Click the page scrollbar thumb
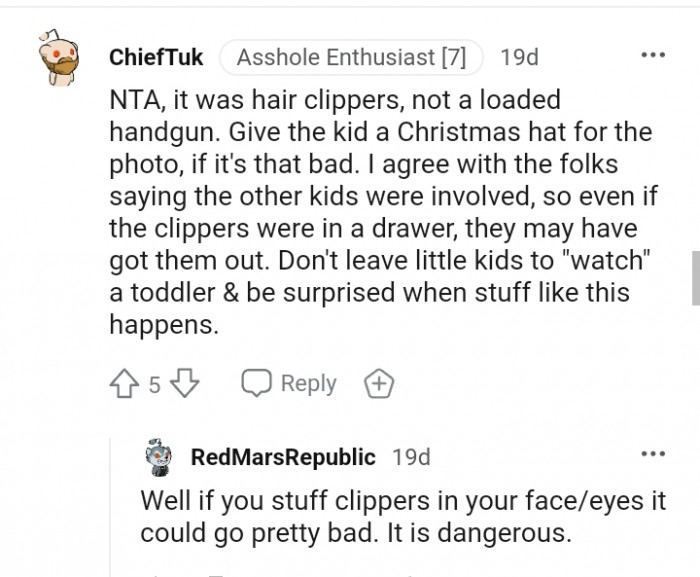This screenshot has height=577, width=700. [695, 278]
